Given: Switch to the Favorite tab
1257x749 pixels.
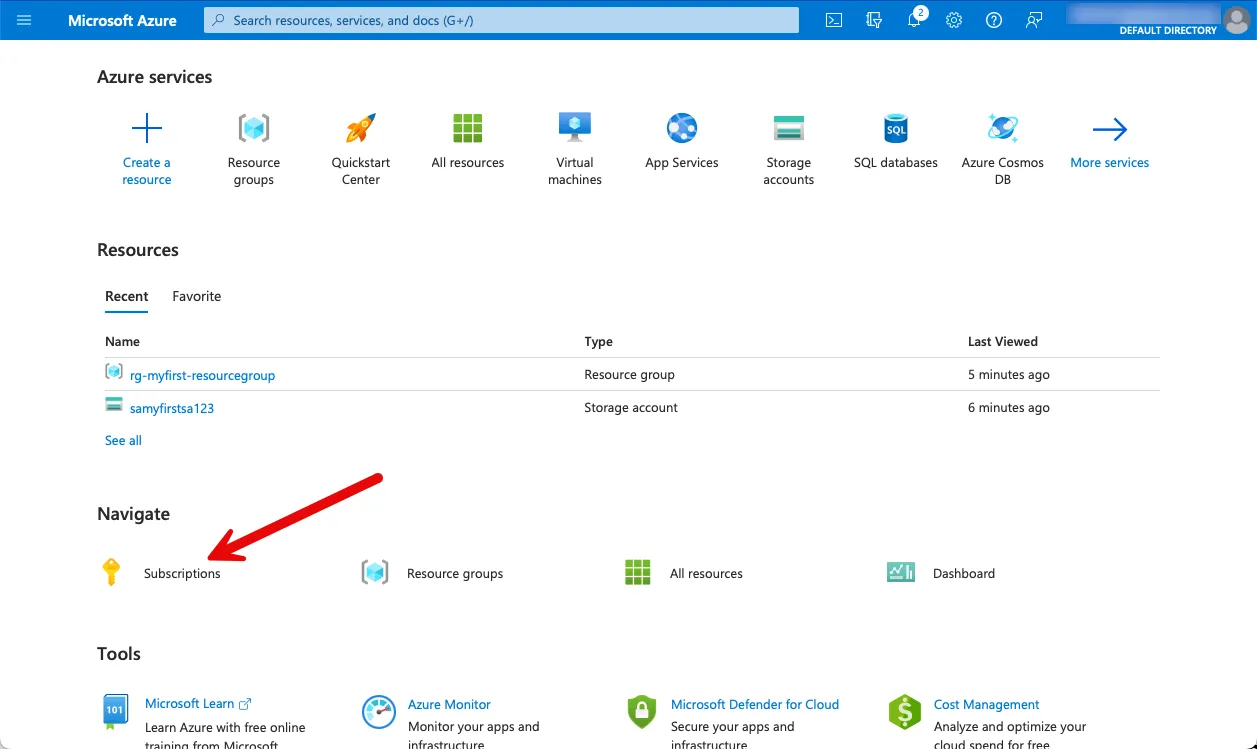Looking at the screenshot, I should pyautogui.click(x=196, y=296).
